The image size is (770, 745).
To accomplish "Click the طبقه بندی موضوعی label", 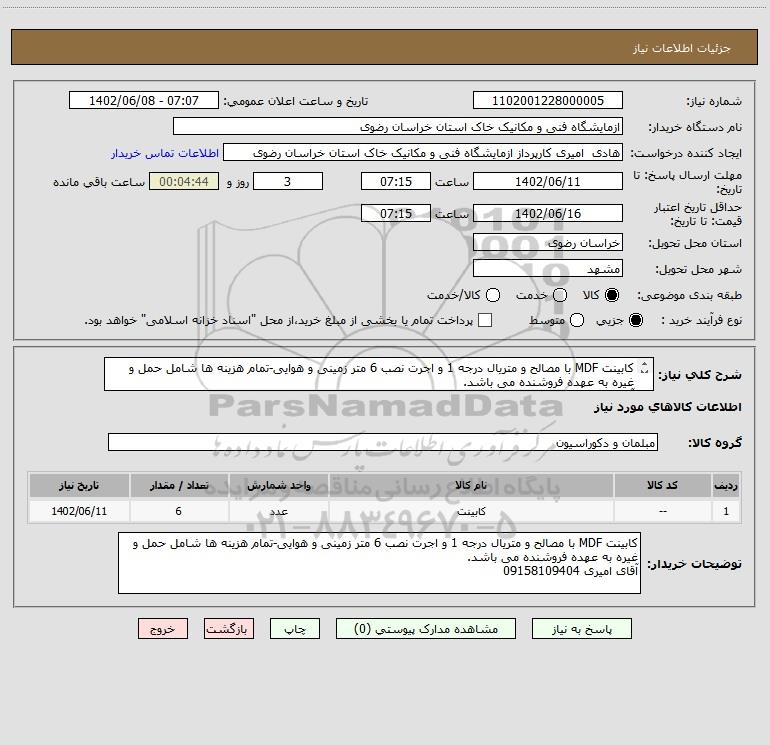I will 689,296.
